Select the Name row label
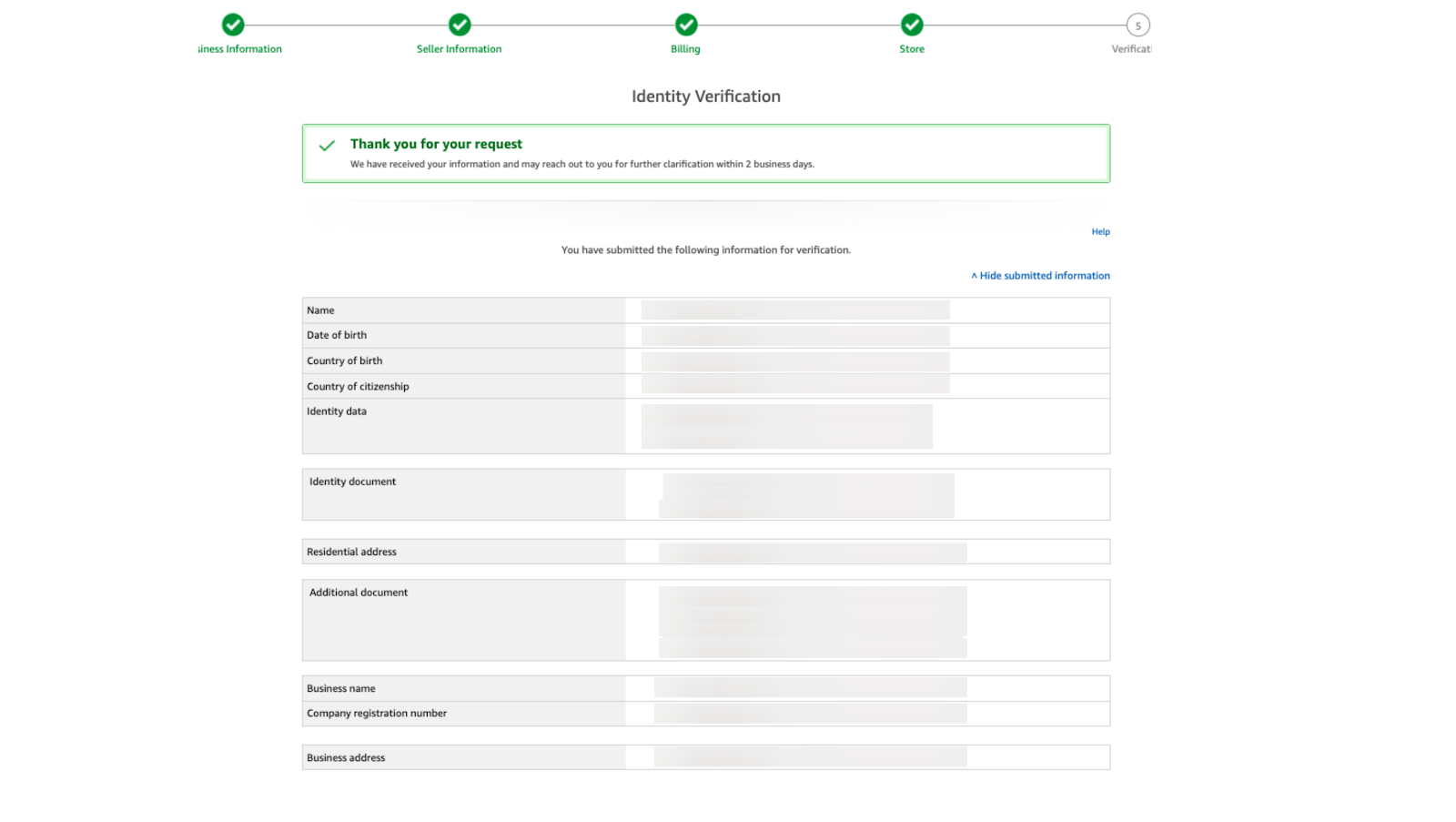This screenshot has width=1456, height=822. pos(320,310)
